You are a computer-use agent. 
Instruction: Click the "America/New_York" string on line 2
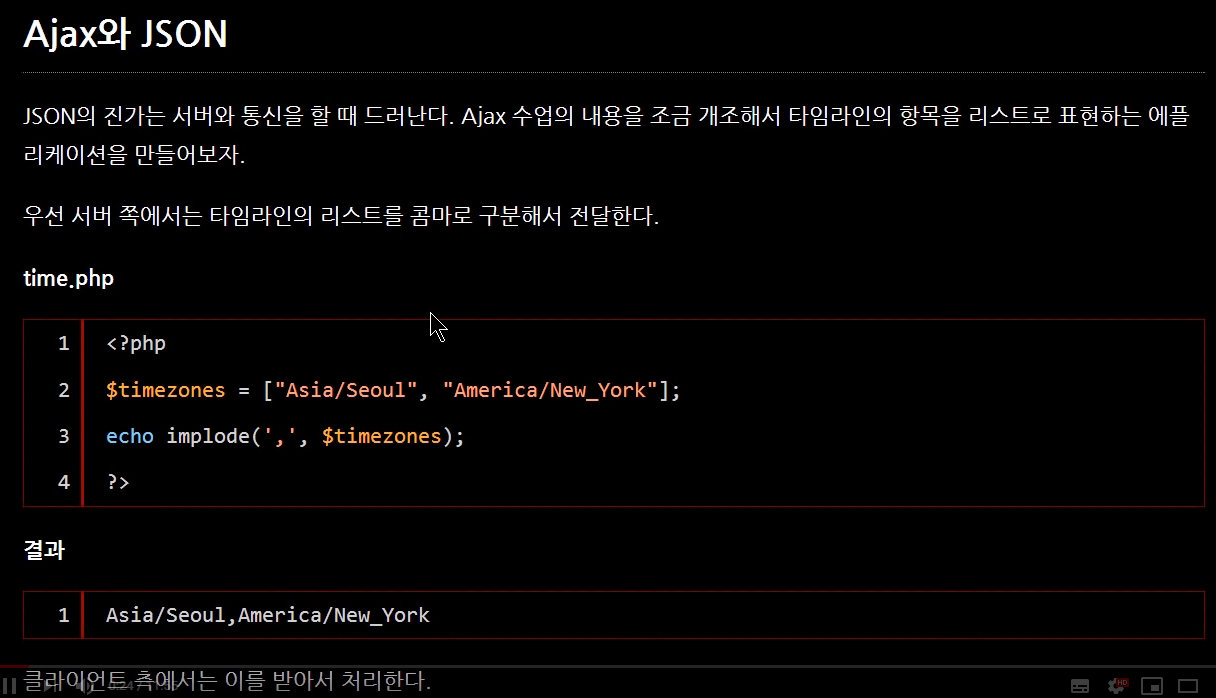click(550, 390)
